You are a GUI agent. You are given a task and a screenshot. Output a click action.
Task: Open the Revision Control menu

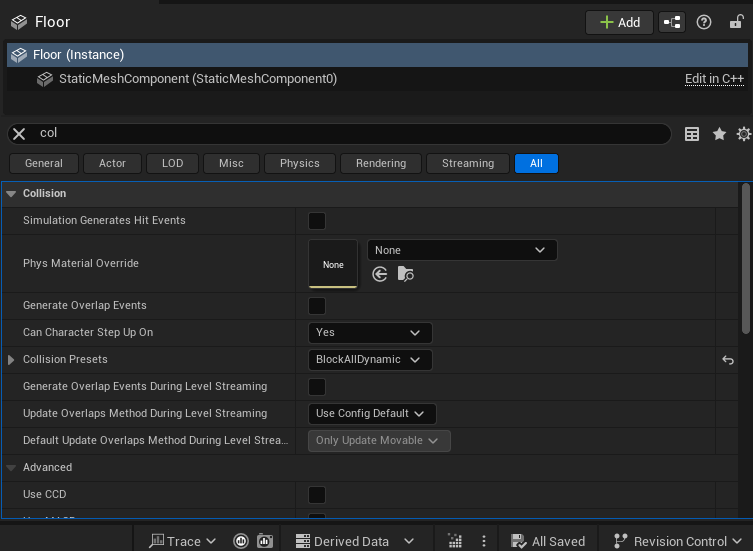(678, 541)
